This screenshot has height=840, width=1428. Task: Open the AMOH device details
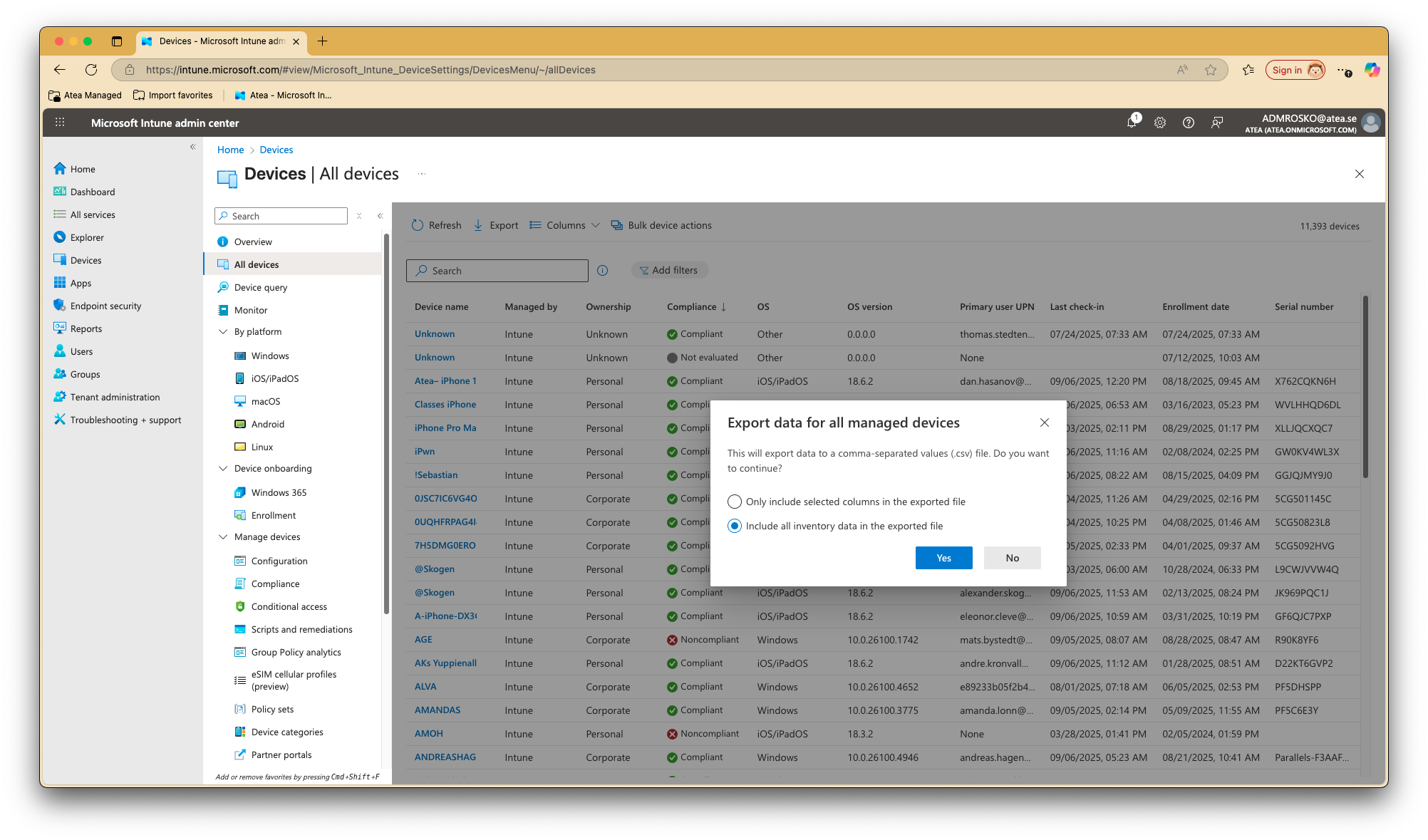click(x=428, y=733)
